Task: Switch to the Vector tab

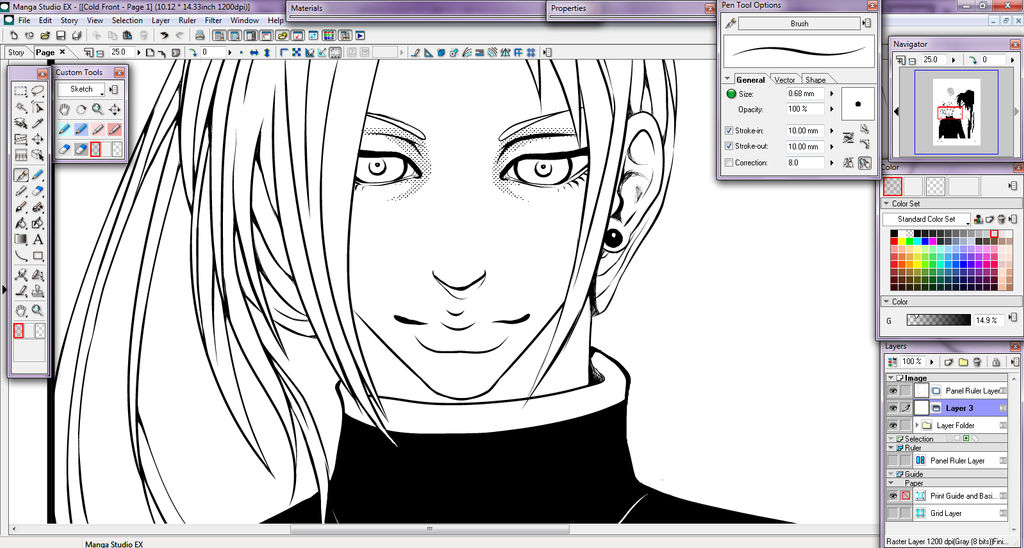Action: point(785,80)
